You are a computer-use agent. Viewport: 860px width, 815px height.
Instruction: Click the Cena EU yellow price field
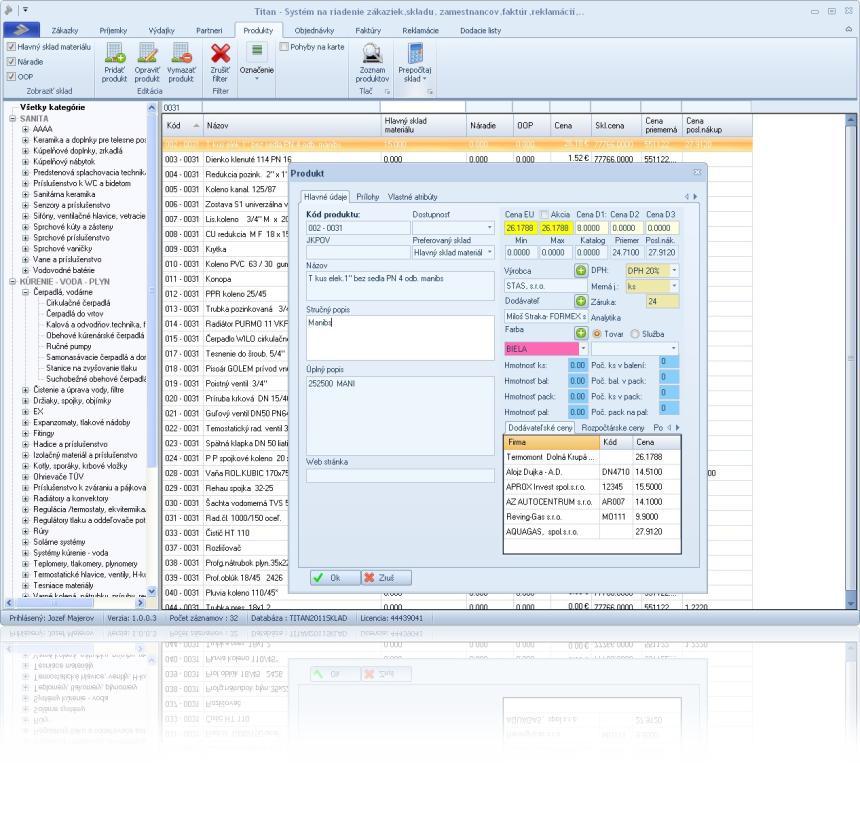click(x=519, y=228)
